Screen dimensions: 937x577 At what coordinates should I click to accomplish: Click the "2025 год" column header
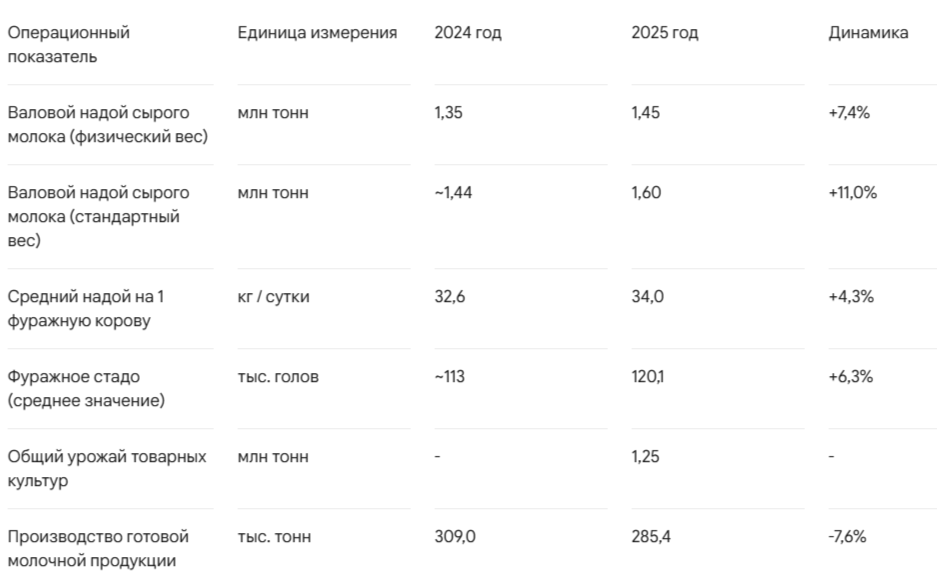click(665, 32)
